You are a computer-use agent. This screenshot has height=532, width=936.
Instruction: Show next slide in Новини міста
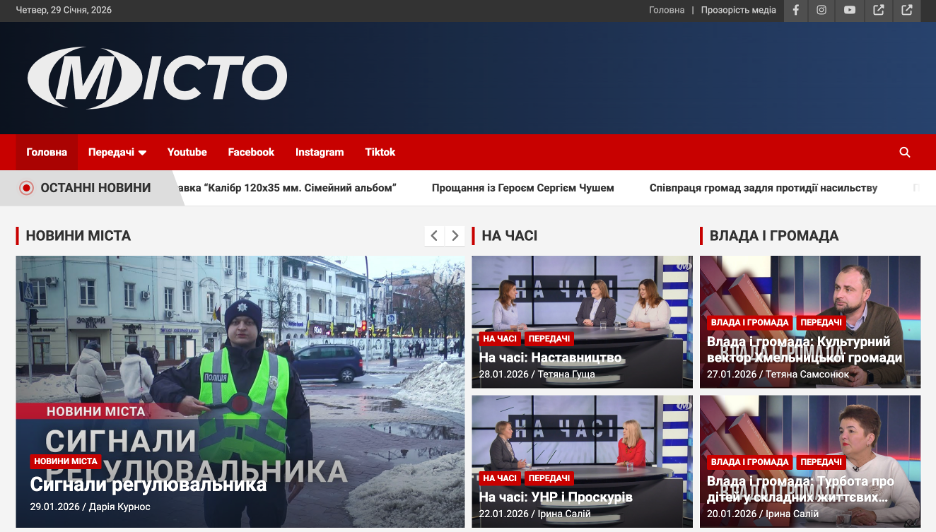click(455, 236)
